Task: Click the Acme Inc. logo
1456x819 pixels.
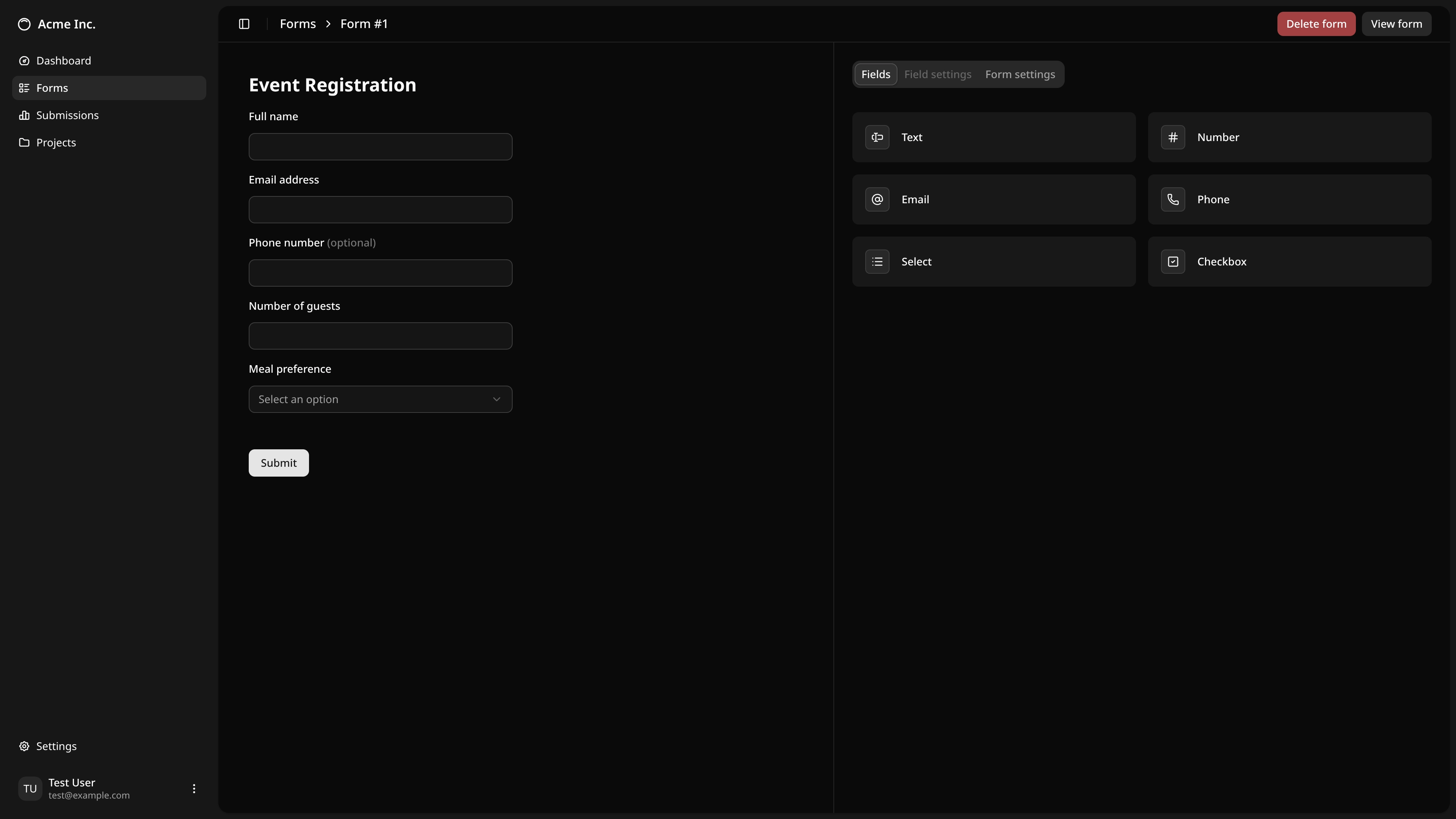Action: click(x=56, y=24)
